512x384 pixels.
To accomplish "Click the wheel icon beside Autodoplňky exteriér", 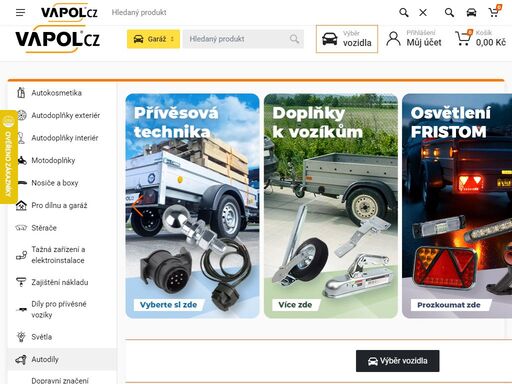I will (21, 115).
